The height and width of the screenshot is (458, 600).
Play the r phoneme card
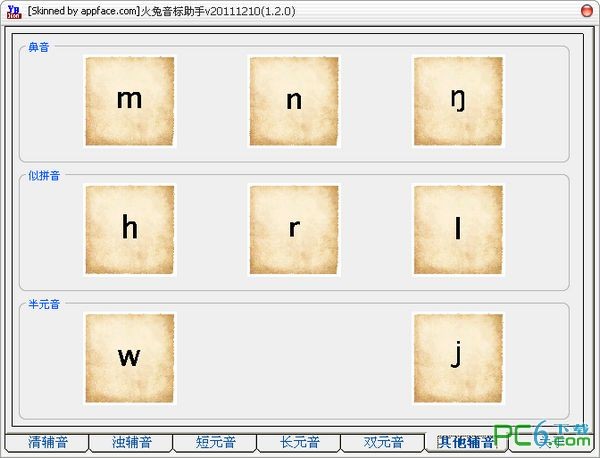pos(294,230)
